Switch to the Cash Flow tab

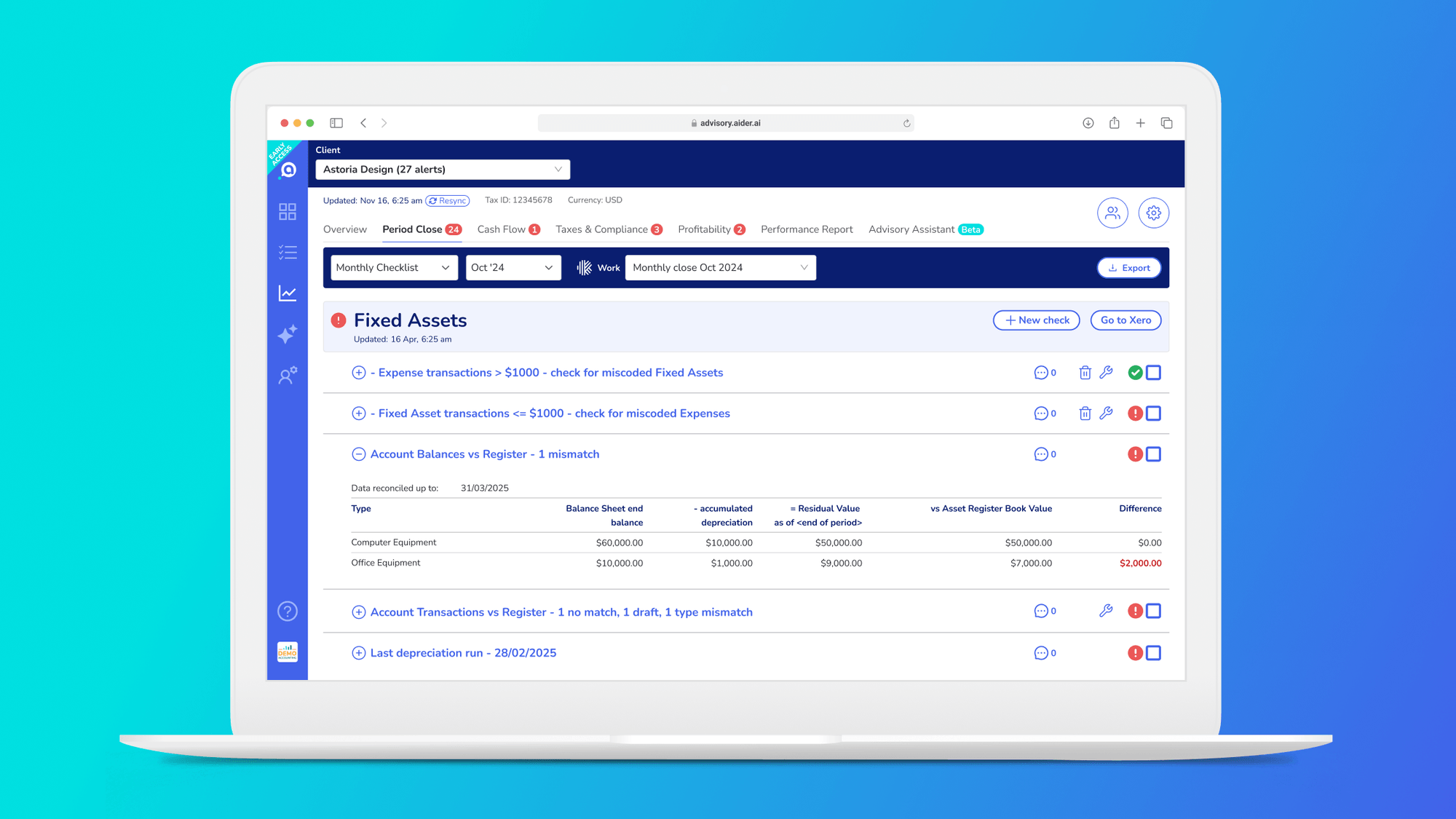click(508, 229)
